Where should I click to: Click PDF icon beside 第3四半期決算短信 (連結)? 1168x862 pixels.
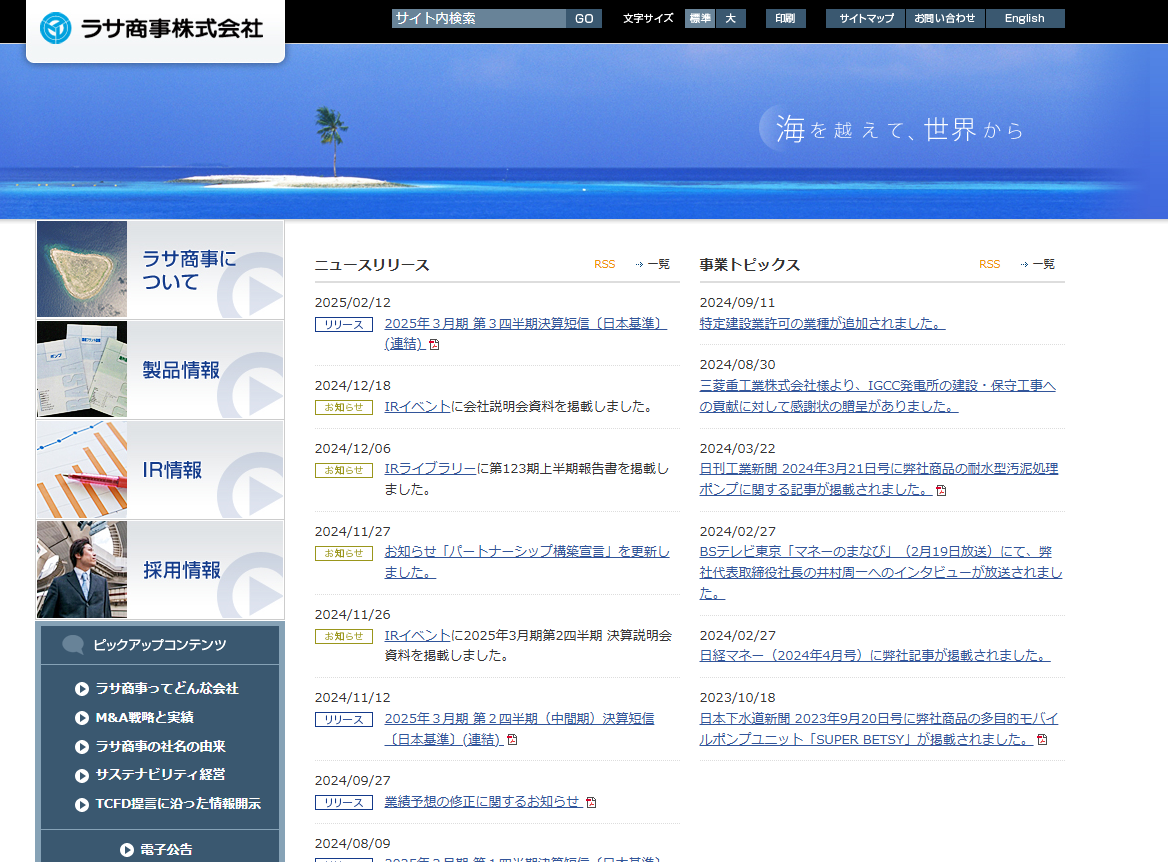pyautogui.click(x=434, y=344)
